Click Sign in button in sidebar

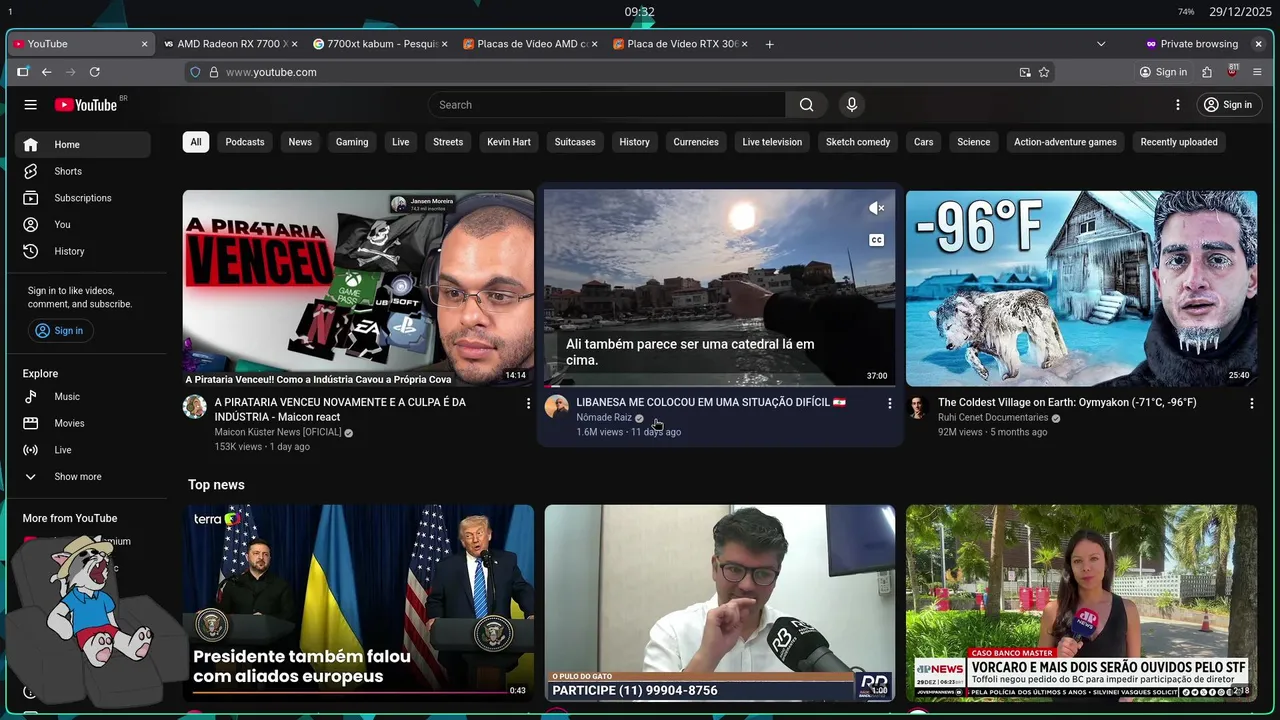tap(59, 331)
